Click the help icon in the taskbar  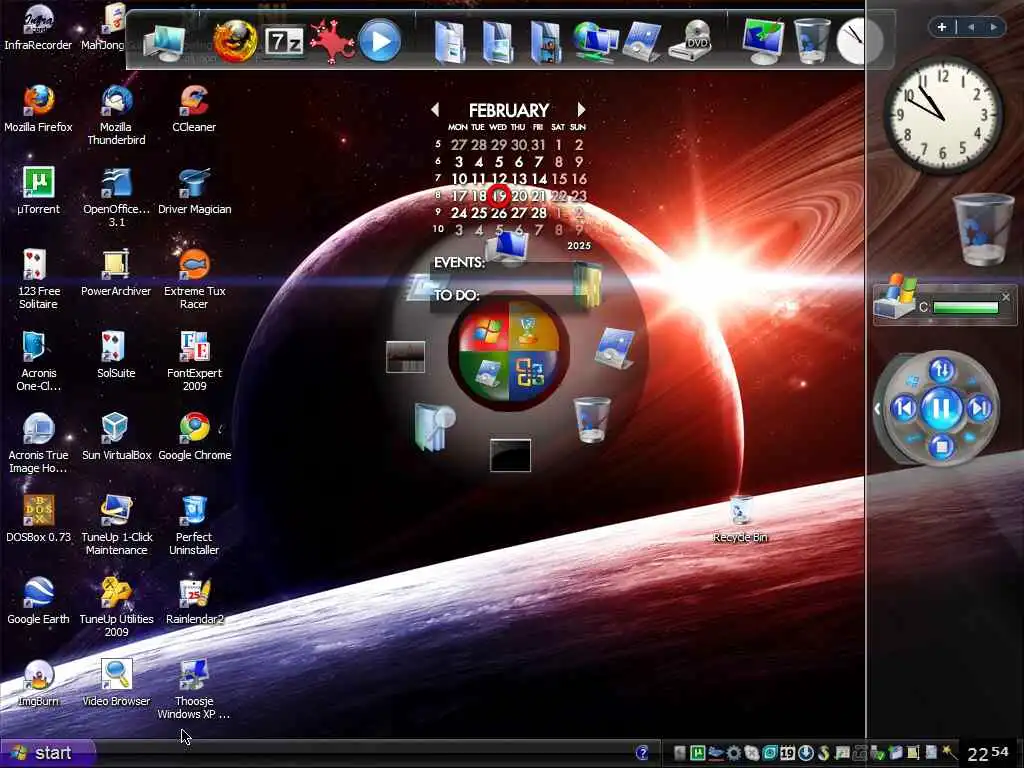coord(642,753)
